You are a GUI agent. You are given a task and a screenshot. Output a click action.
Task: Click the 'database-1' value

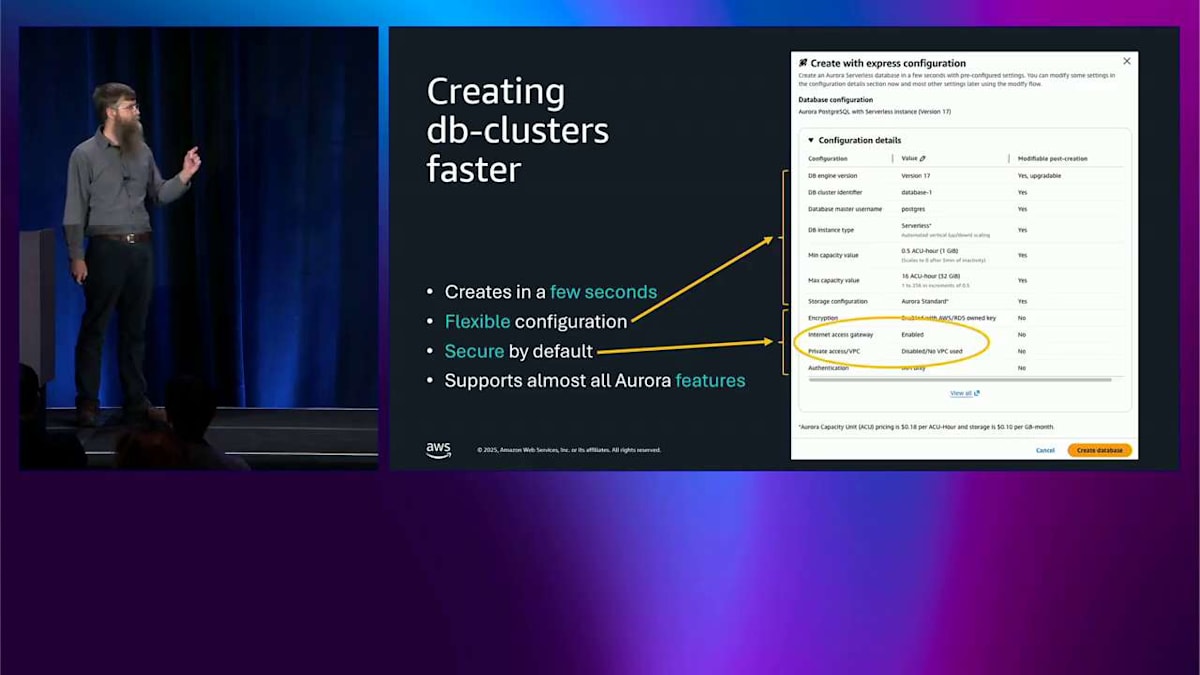coord(917,192)
